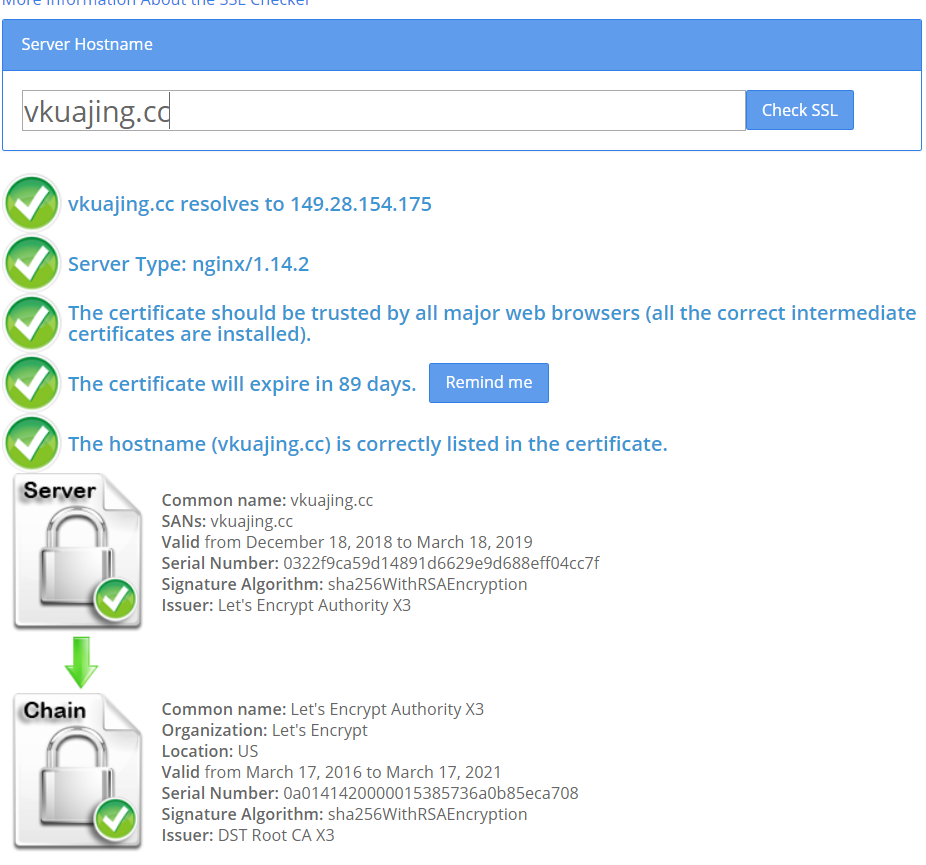Click the green checkmark beside the expiry notice
Viewport: 926px width, 865px height.
(x=32, y=383)
